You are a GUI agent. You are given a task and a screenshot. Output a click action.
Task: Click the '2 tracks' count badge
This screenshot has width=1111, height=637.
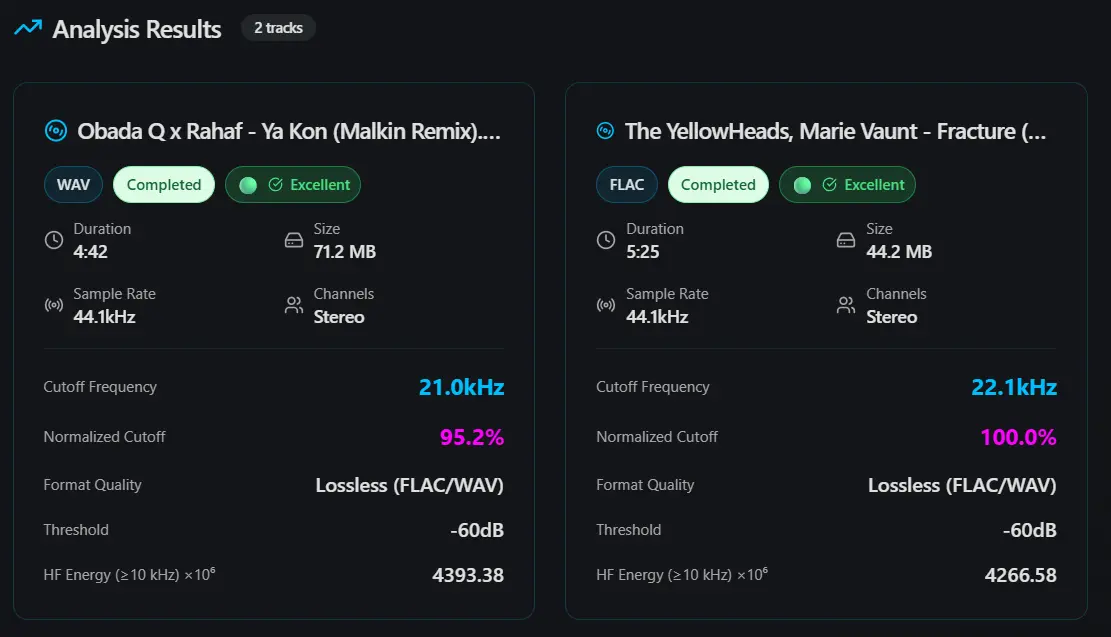tap(278, 28)
